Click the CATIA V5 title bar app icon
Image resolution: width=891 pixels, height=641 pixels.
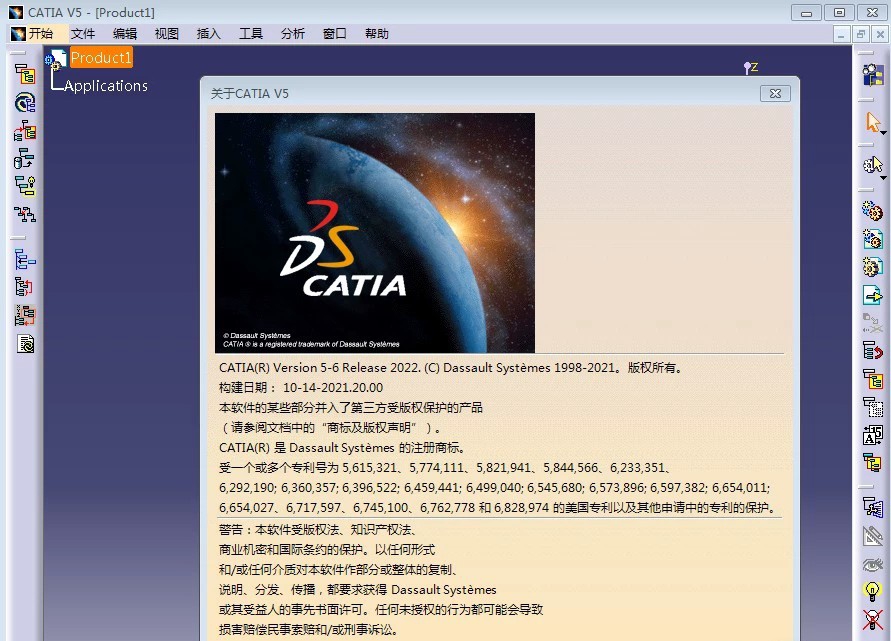click(x=16, y=12)
